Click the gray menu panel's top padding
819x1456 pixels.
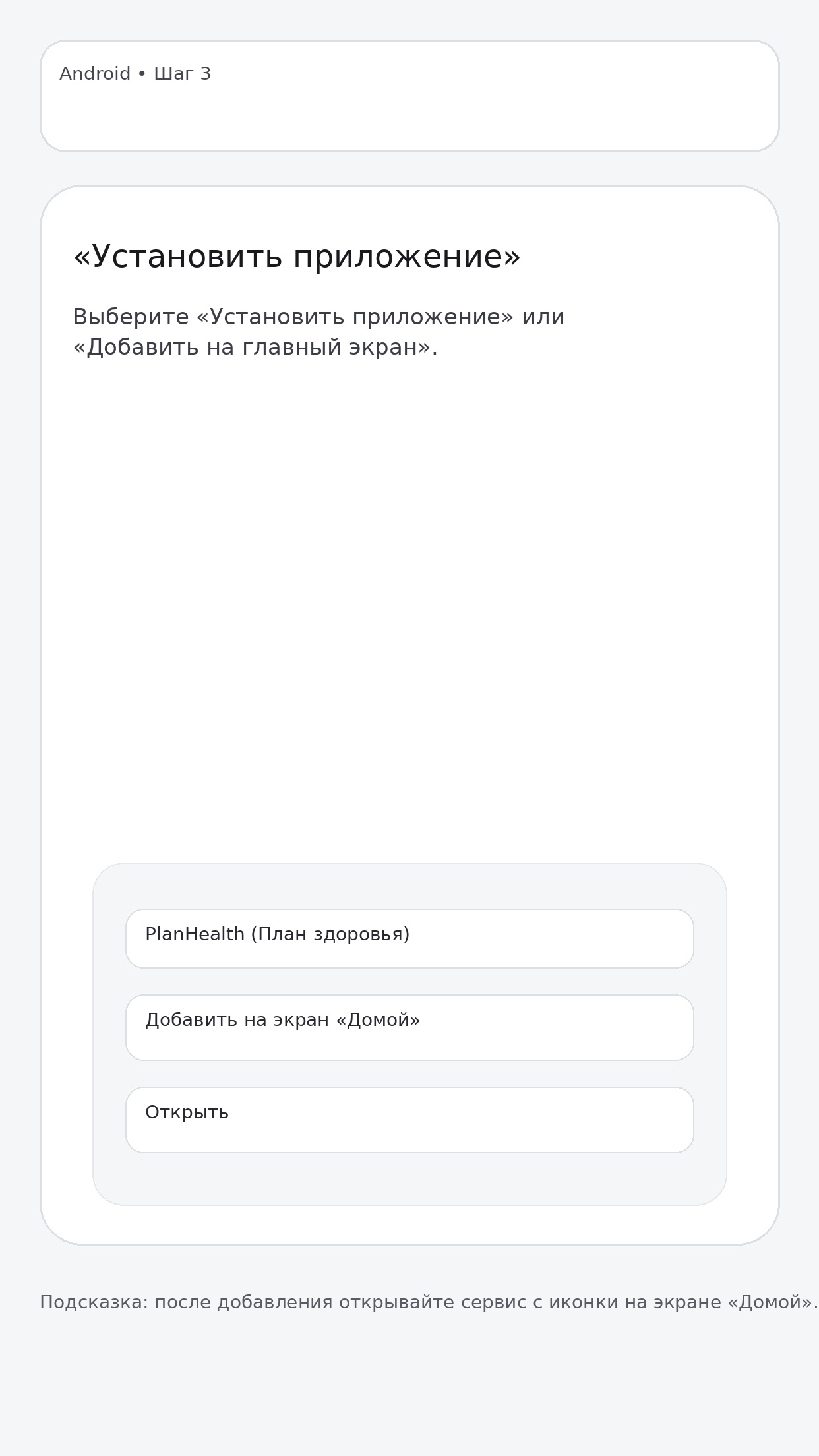click(409, 886)
